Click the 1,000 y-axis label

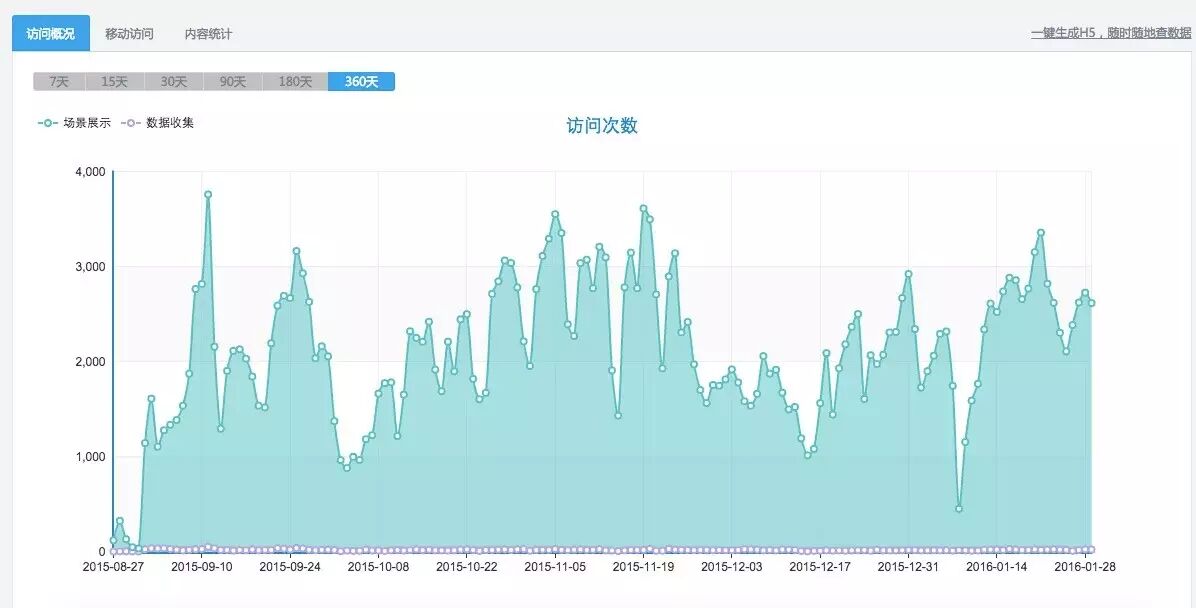(90, 456)
